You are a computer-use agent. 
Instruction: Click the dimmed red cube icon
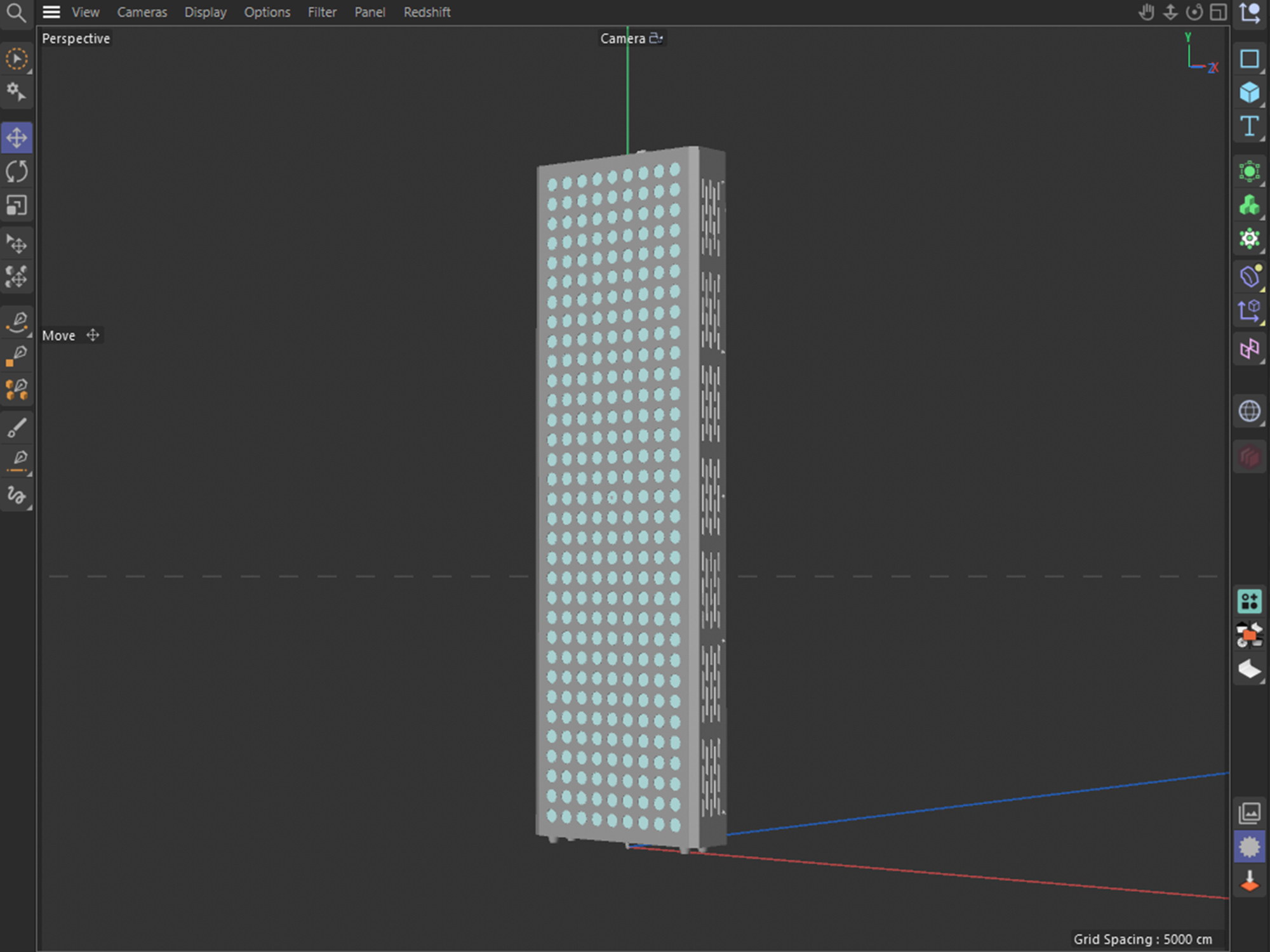tap(1250, 458)
